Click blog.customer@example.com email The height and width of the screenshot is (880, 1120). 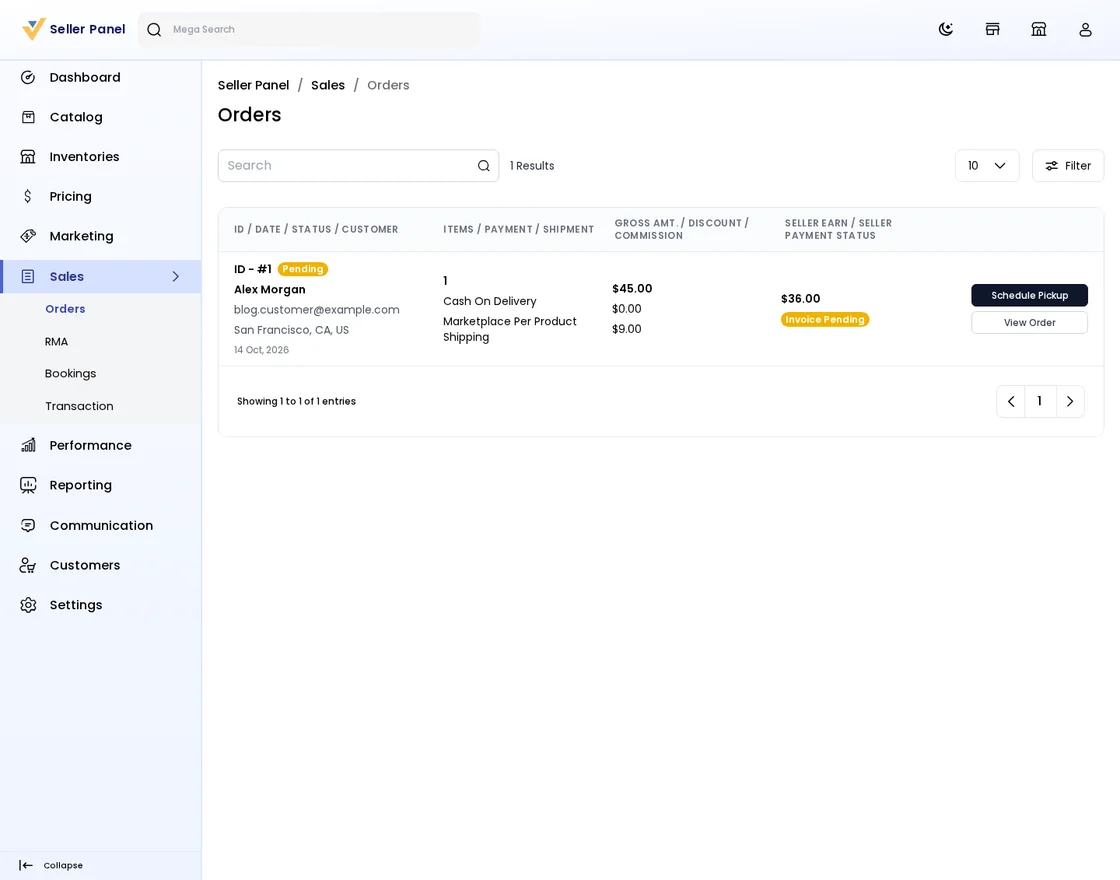pyautogui.click(x=316, y=309)
